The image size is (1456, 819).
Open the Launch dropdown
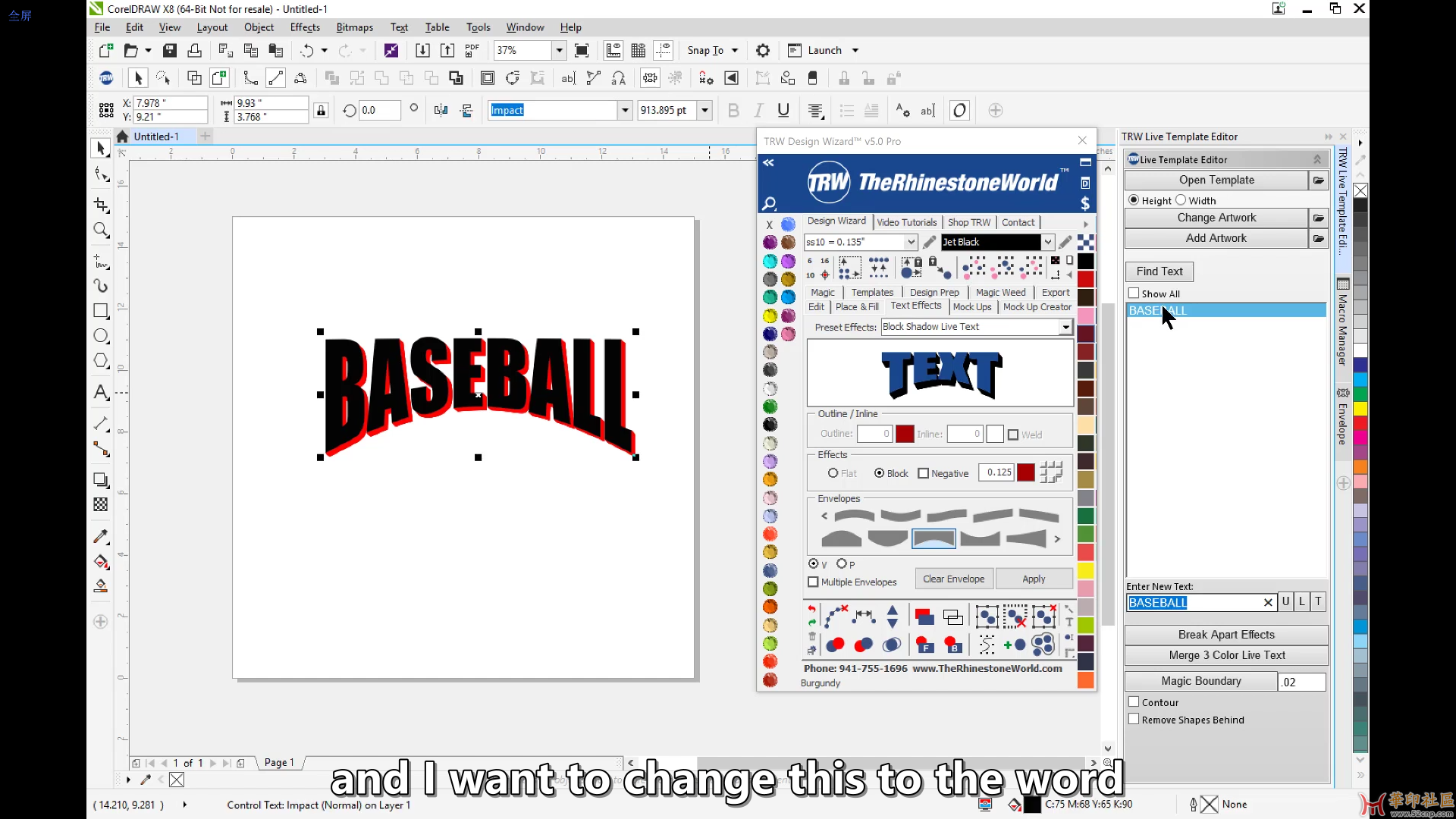(855, 50)
